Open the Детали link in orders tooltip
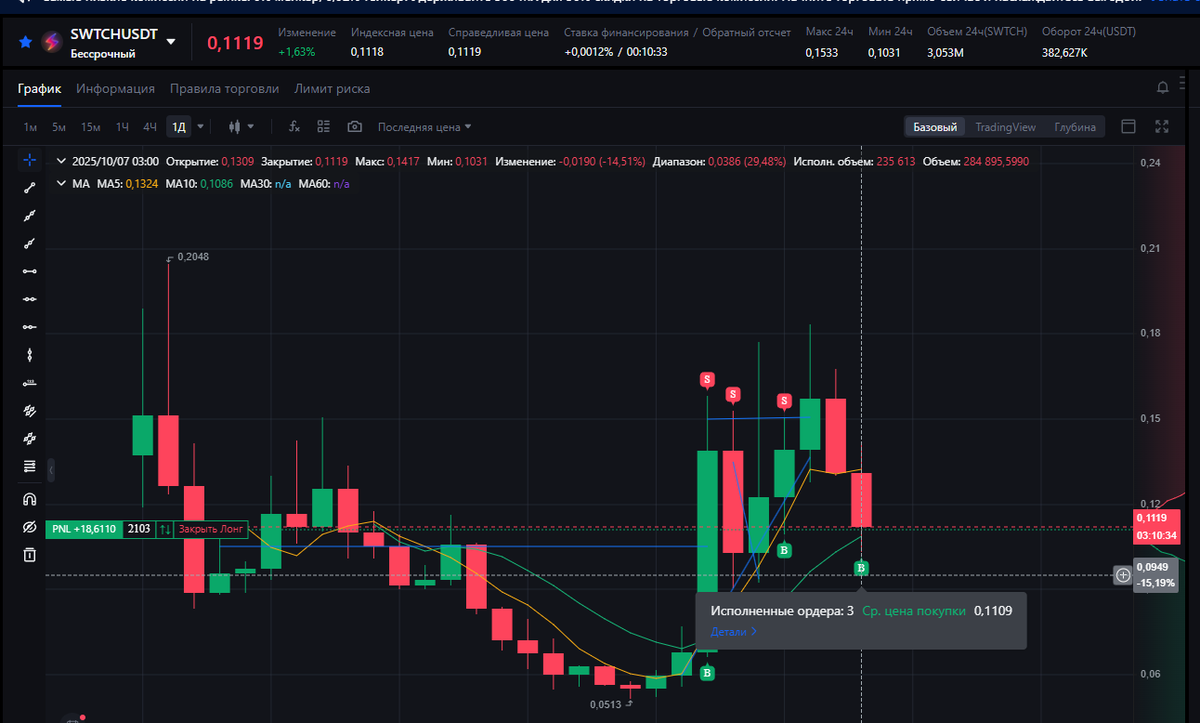 point(734,632)
